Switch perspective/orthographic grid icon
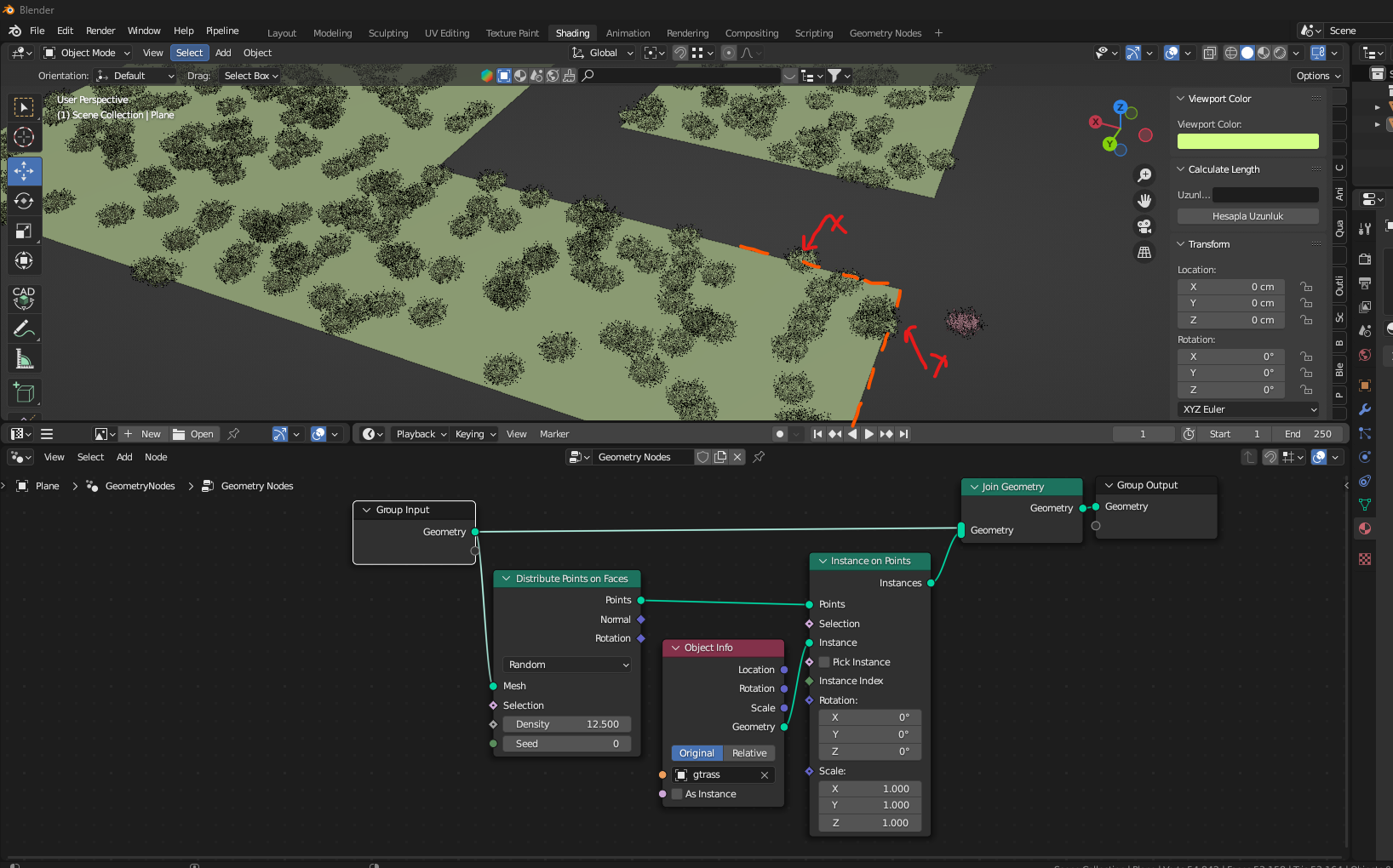Viewport: 1393px width, 868px height. click(x=1144, y=253)
